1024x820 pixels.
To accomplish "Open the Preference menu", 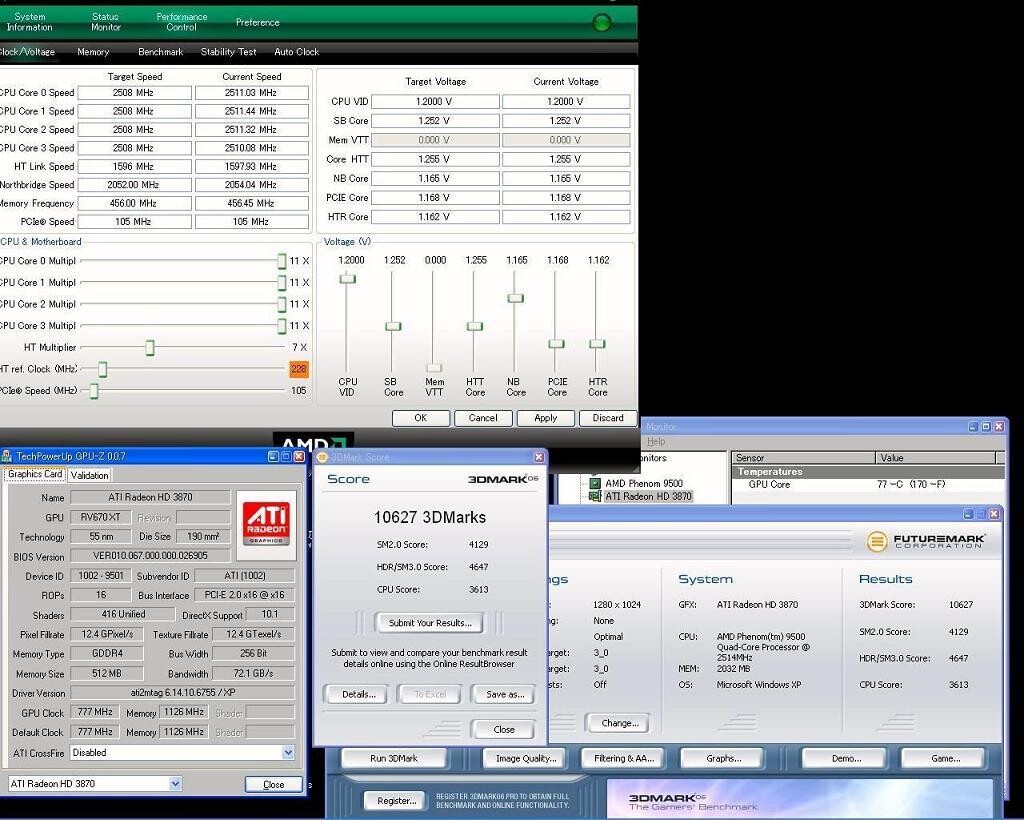I will click(x=257, y=22).
